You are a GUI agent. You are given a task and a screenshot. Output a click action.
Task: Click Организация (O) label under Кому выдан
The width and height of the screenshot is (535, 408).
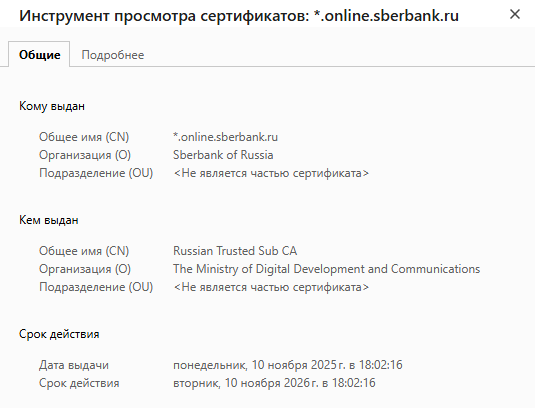pyautogui.click(x=85, y=155)
